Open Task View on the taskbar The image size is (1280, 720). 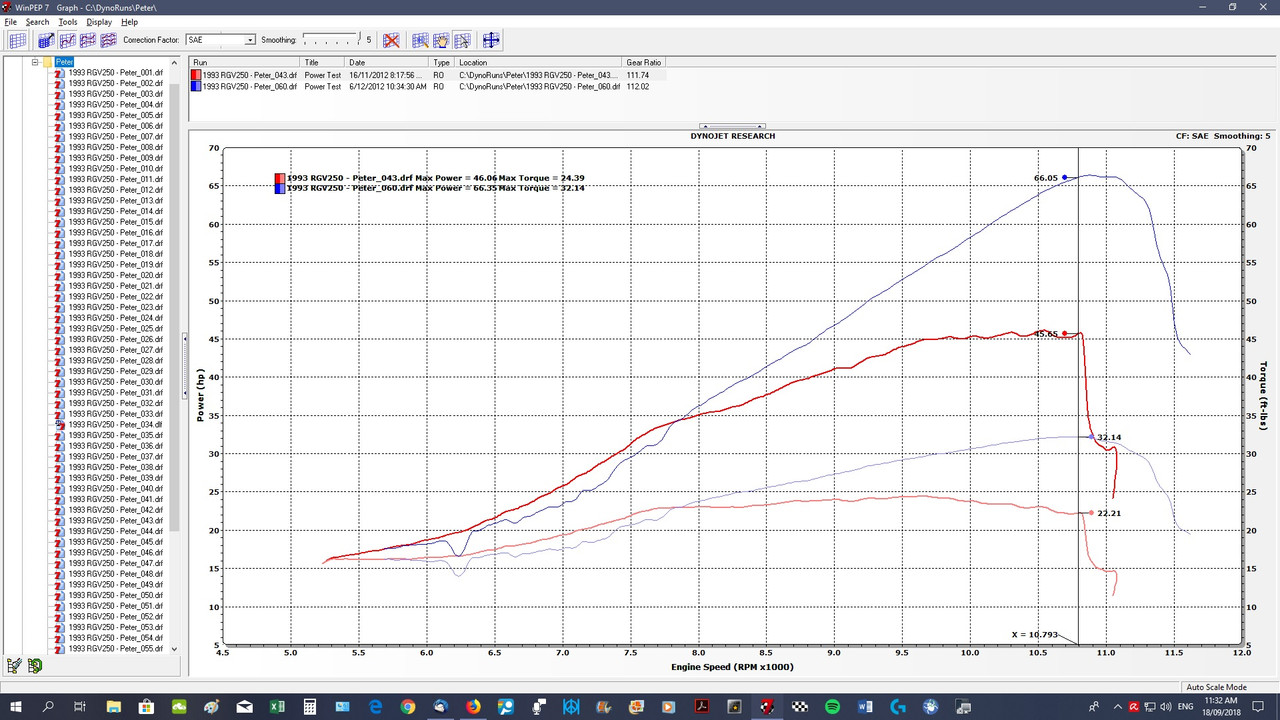coord(80,706)
